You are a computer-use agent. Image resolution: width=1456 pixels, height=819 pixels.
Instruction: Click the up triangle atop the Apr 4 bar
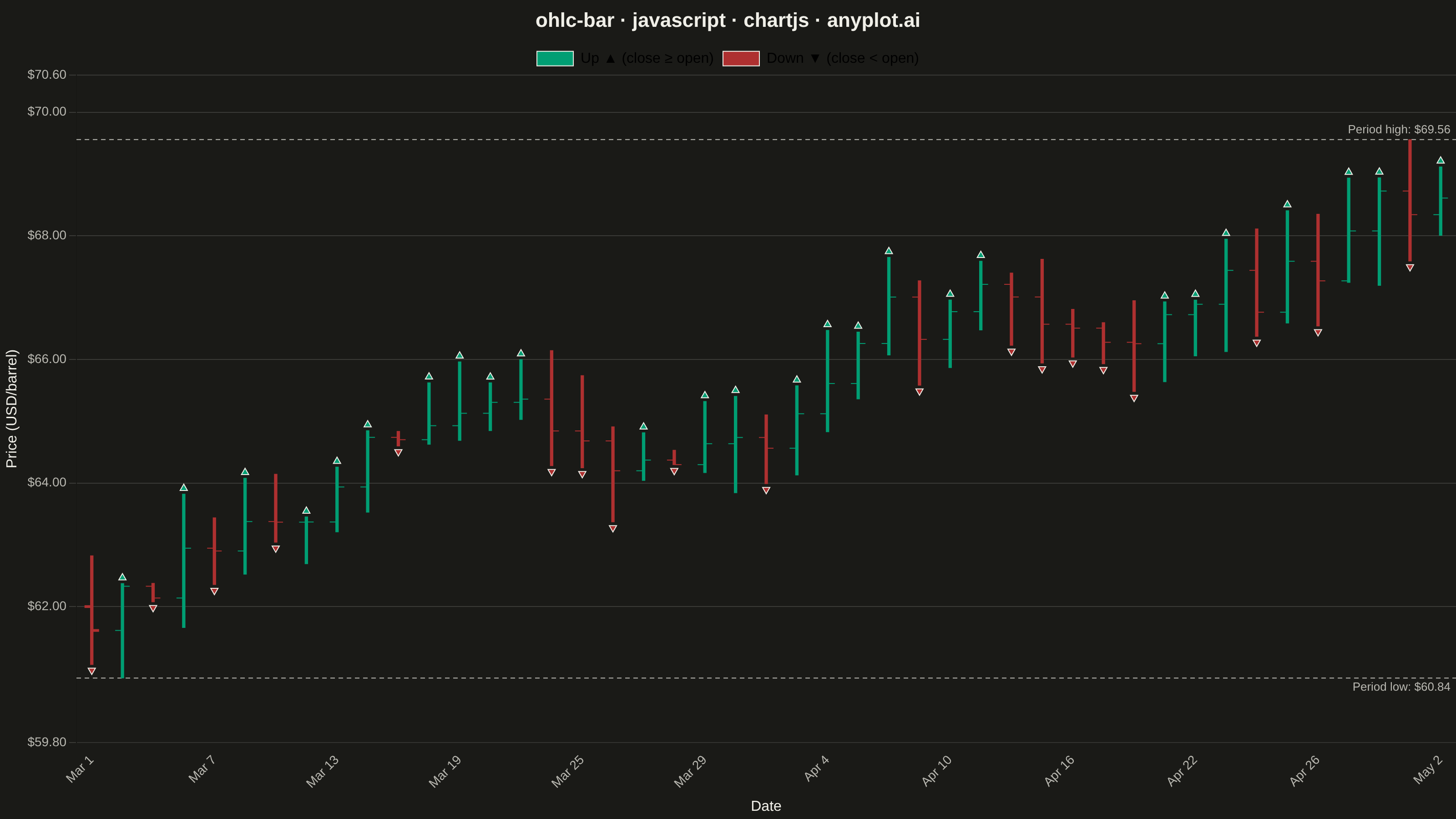828,324
